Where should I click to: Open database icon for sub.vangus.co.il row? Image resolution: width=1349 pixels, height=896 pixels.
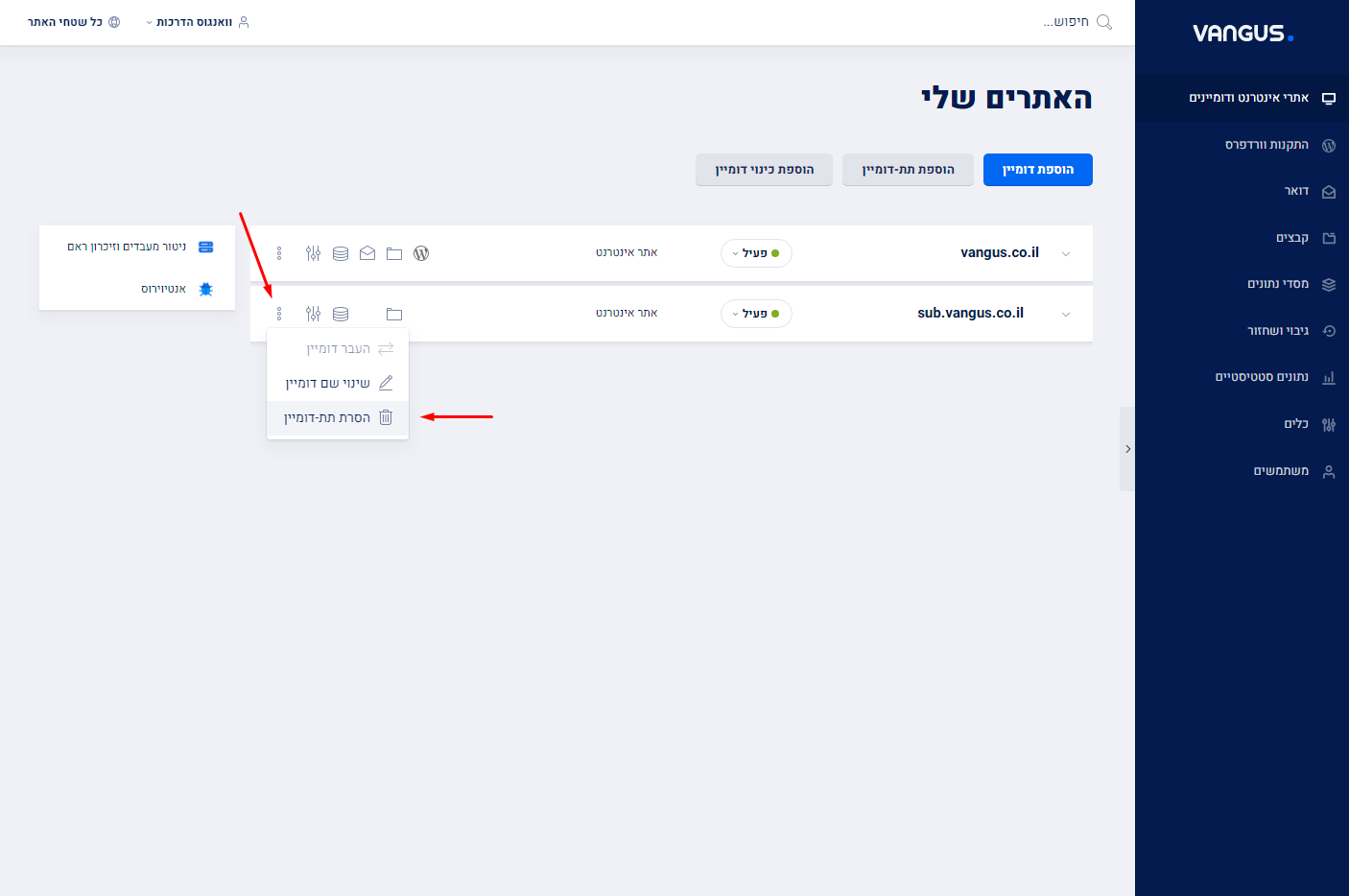pyautogui.click(x=341, y=314)
